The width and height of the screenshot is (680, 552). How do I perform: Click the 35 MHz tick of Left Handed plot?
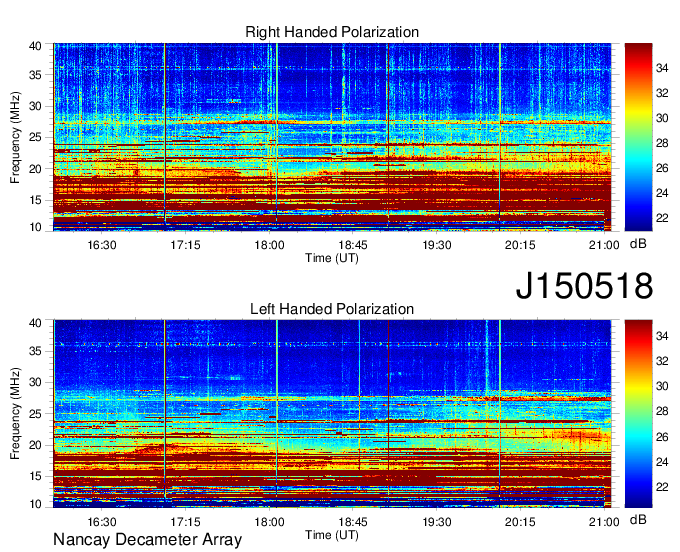[x=35, y=351]
